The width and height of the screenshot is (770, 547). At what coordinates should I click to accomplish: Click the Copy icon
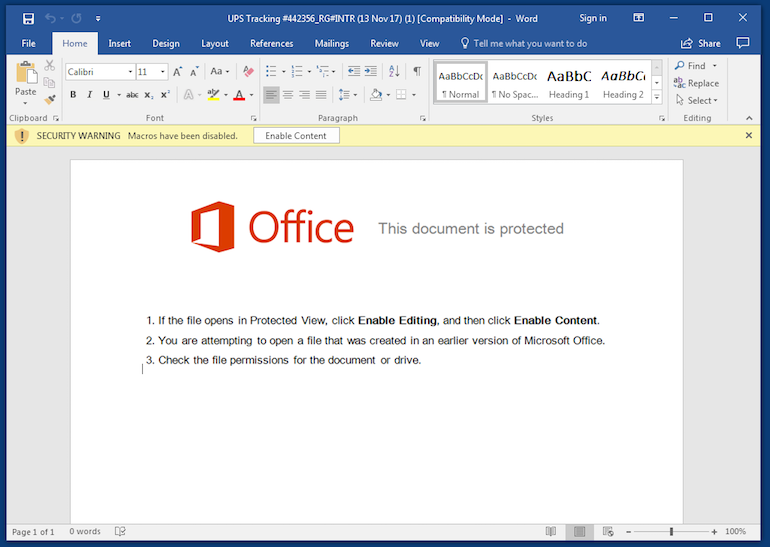coord(49,82)
